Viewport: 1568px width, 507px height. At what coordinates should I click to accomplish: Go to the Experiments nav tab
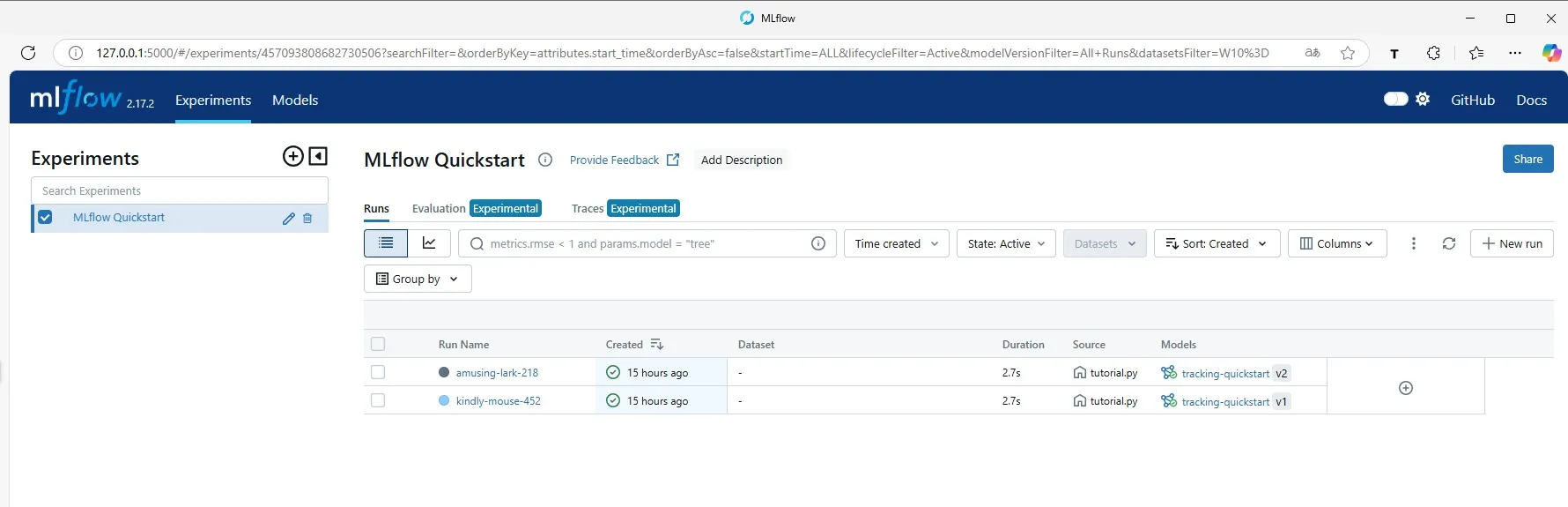click(x=213, y=100)
